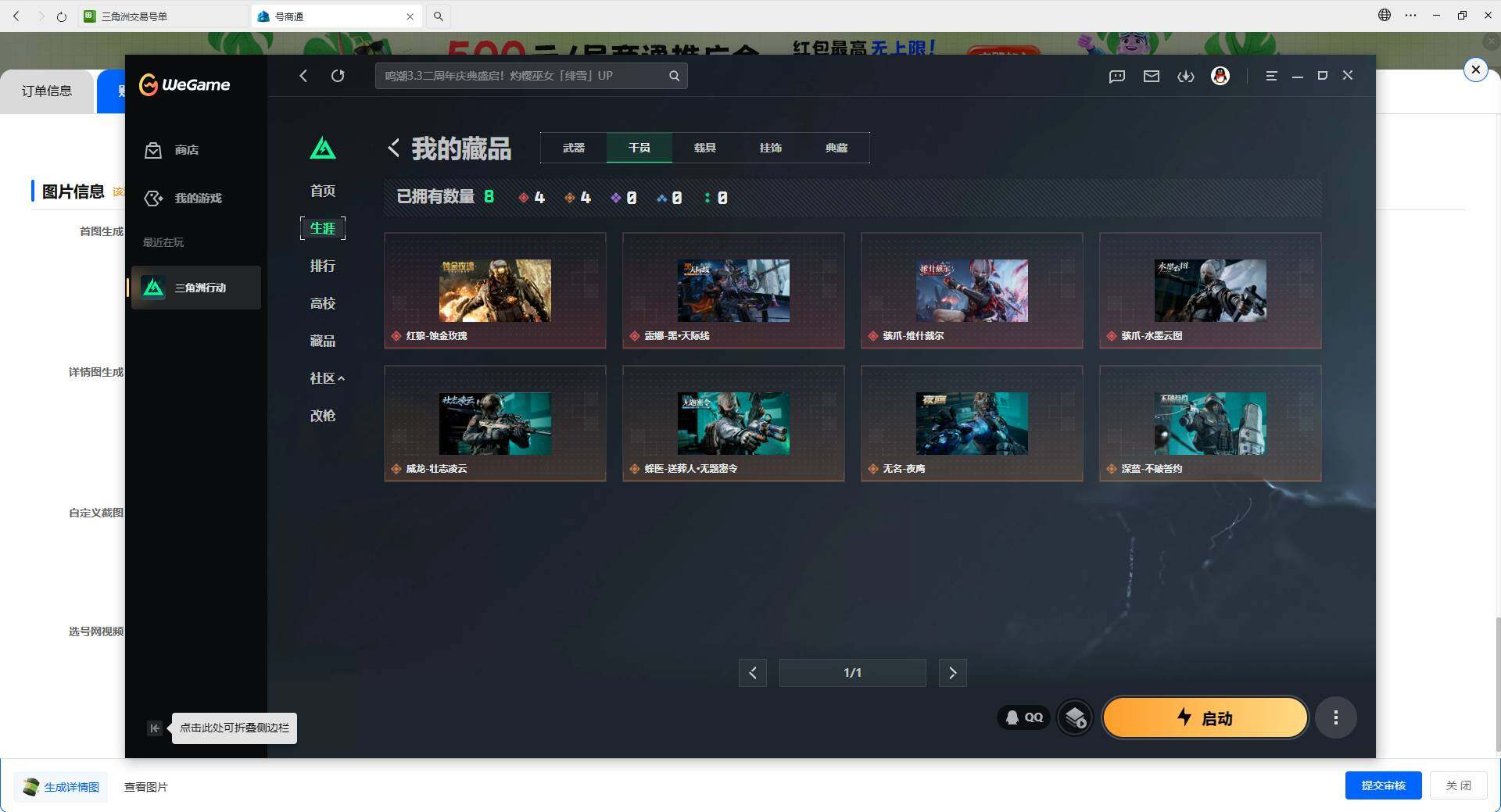Open the 露娜-黑·天际线 operator skin card
The height and width of the screenshot is (812, 1501).
click(733, 291)
